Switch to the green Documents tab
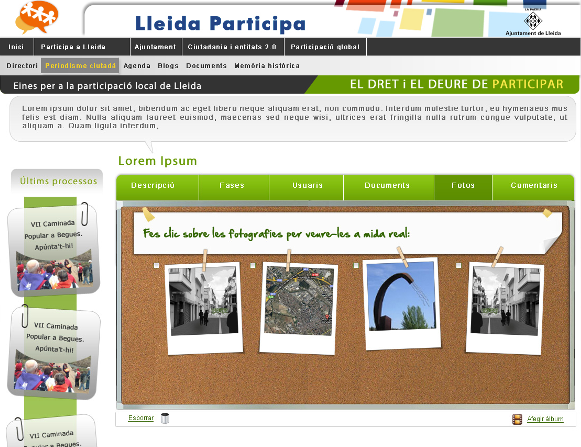Screen dimensions: 581x447 [x=389, y=187]
